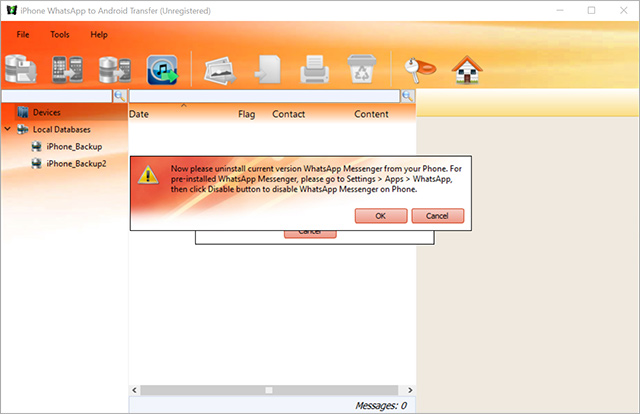Open the Help menu
The image size is (640, 414).
[x=99, y=34]
